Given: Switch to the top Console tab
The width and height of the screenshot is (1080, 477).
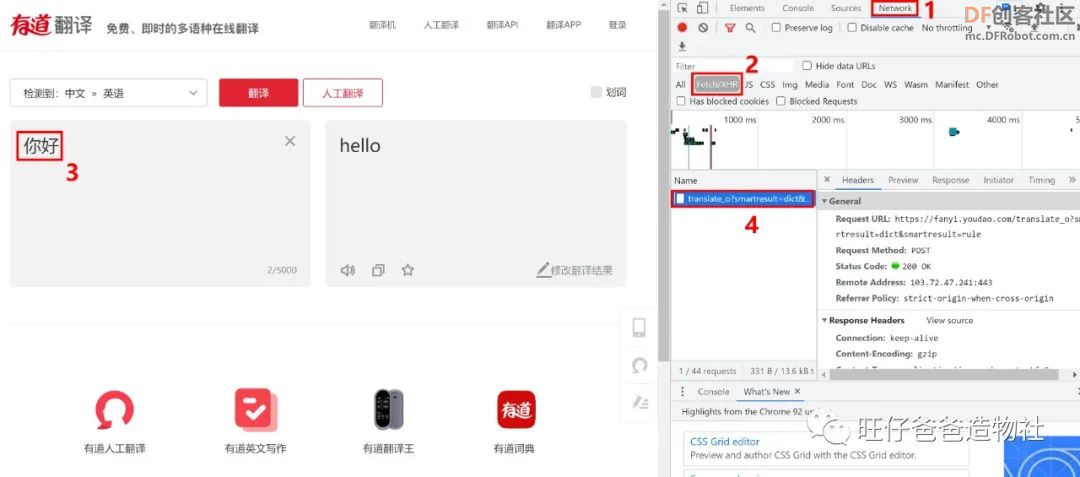Looking at the screenshot, I should pyautogui.click(x=798, y=8).
